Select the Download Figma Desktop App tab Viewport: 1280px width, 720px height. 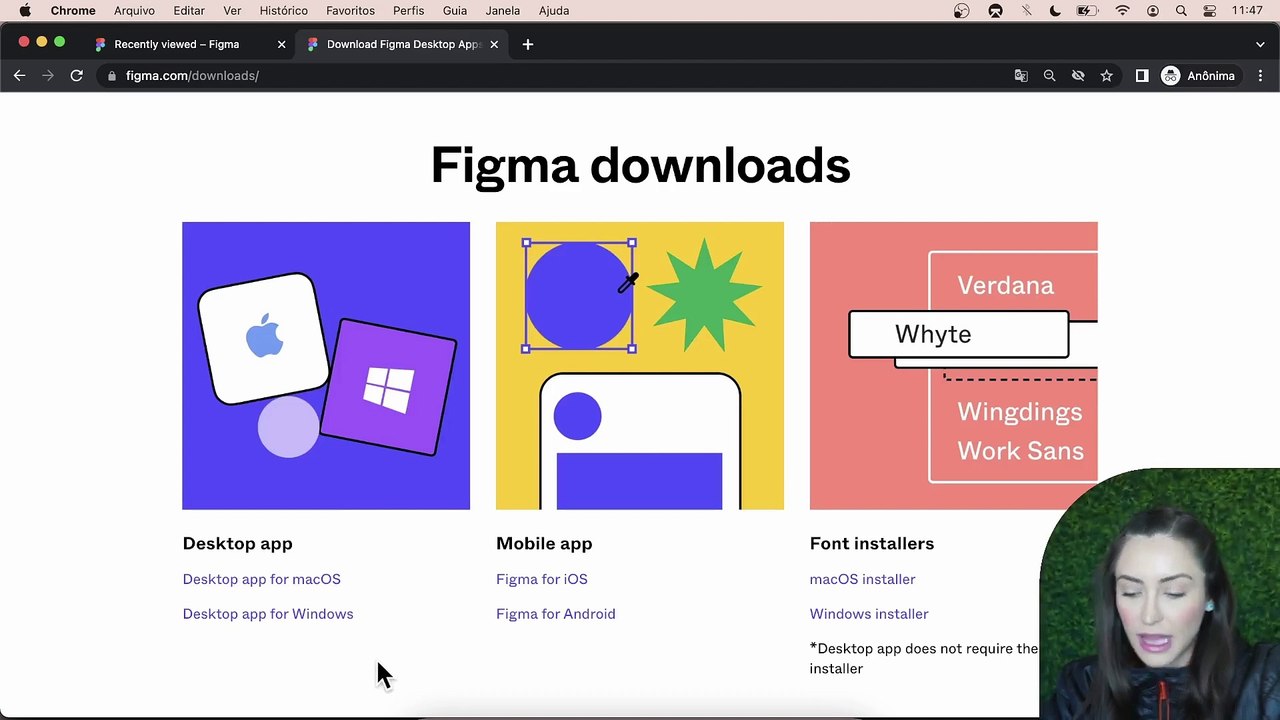pyautogui.click(x=403, y=44)
